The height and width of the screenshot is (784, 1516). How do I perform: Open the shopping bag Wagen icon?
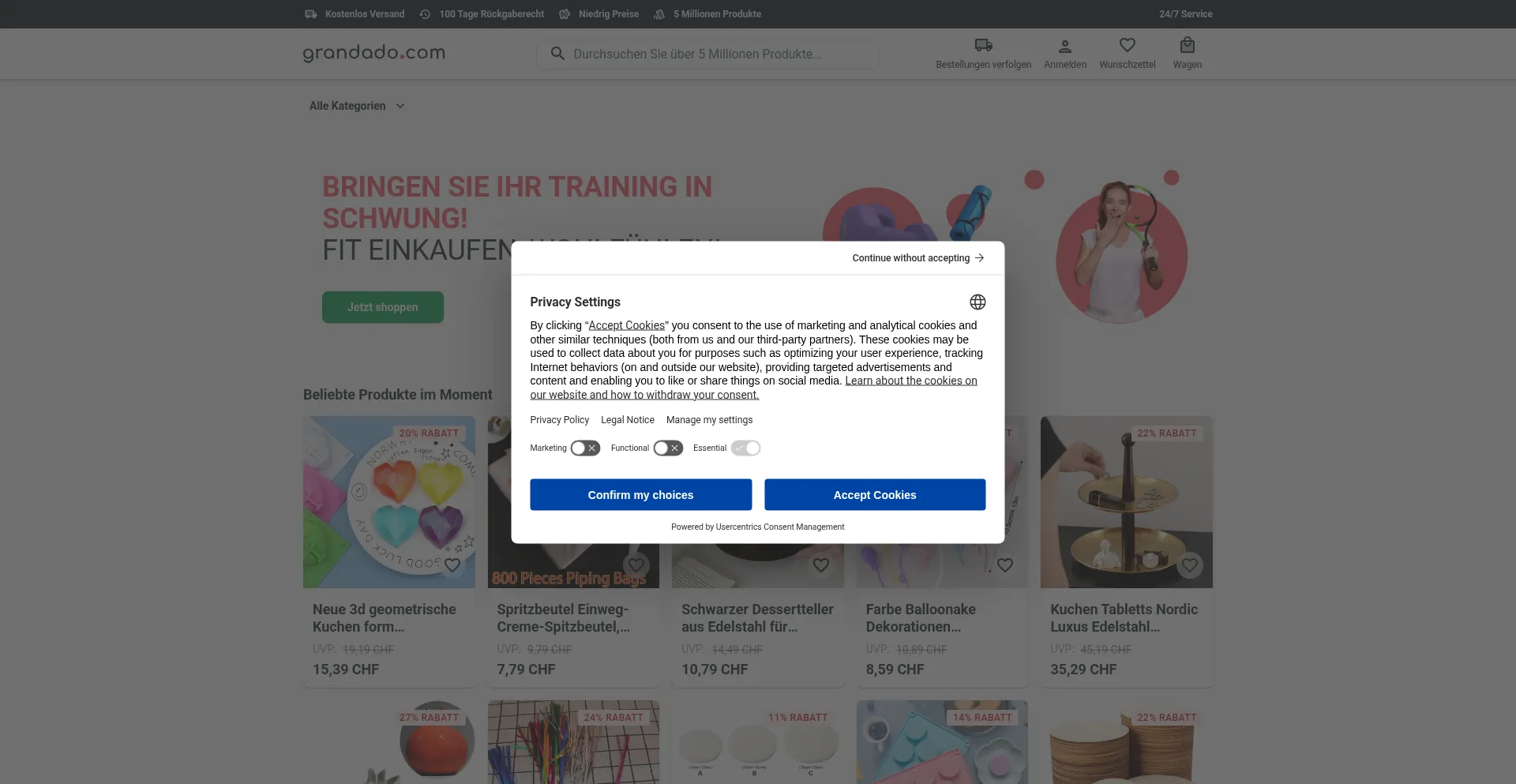(1187, 46)
